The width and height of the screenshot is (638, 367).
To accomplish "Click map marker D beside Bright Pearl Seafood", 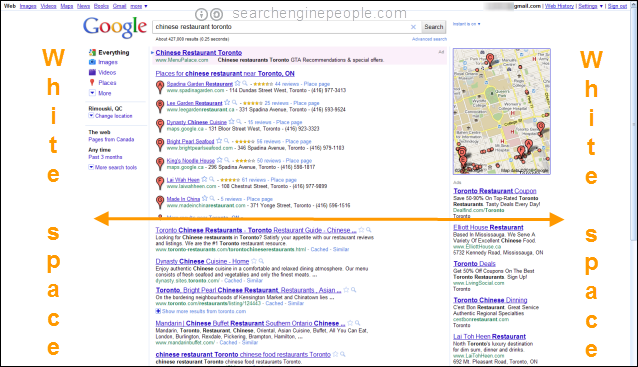I will tap(160, 144).
